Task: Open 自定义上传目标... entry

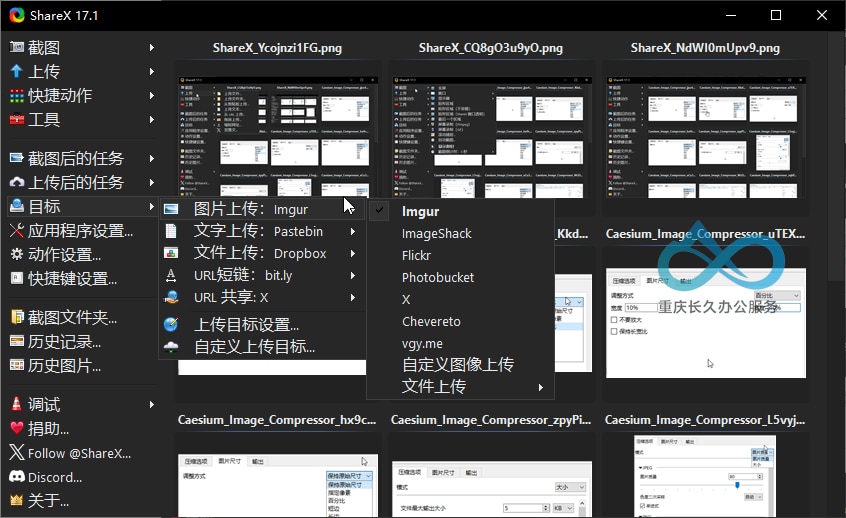Action: 254,346
